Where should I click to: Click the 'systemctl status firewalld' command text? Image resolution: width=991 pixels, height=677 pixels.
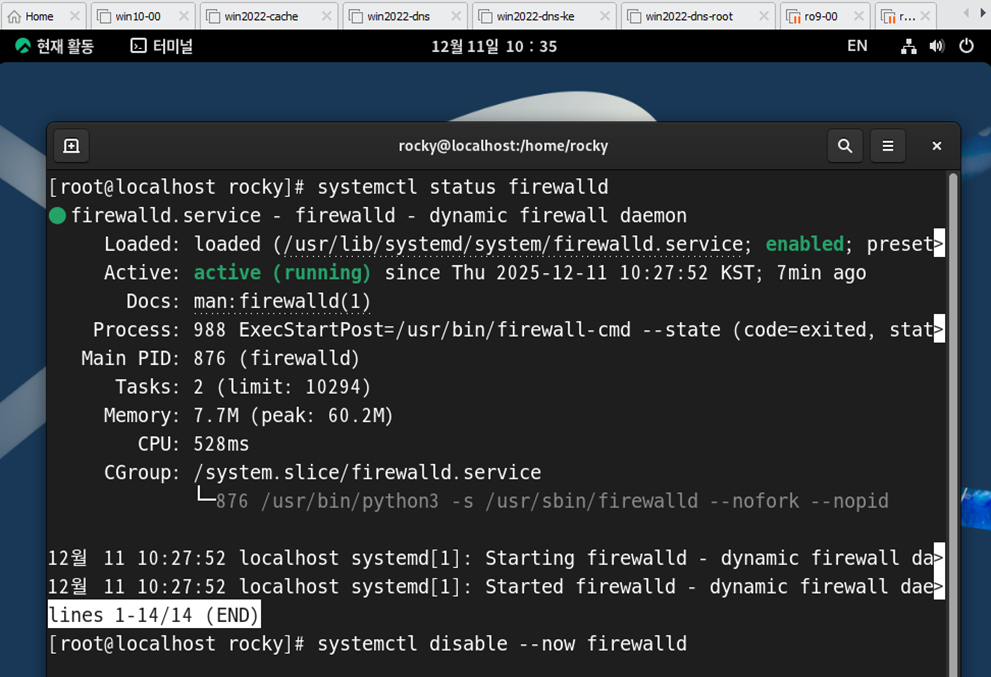[463, 187]
